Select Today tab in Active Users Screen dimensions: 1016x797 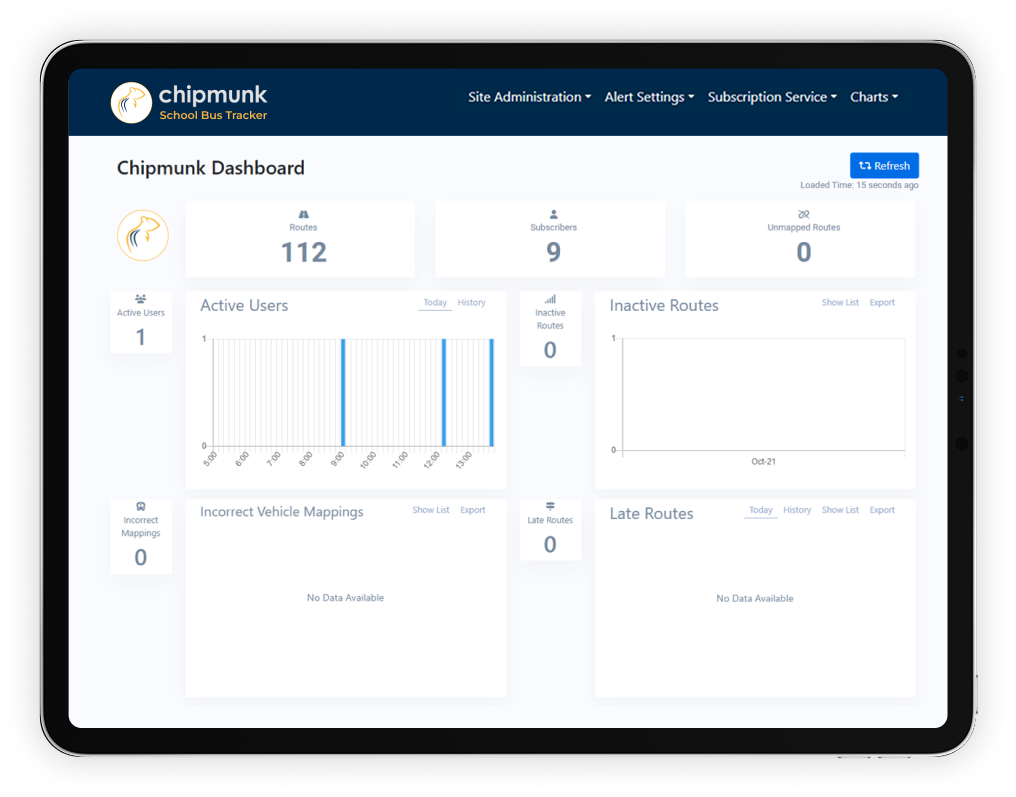tap(435, 303)
